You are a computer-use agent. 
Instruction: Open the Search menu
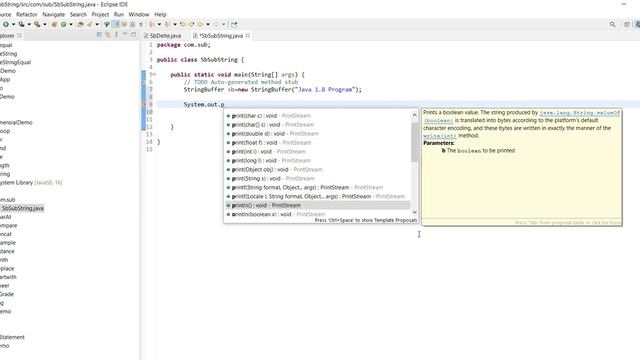point(78,14)
